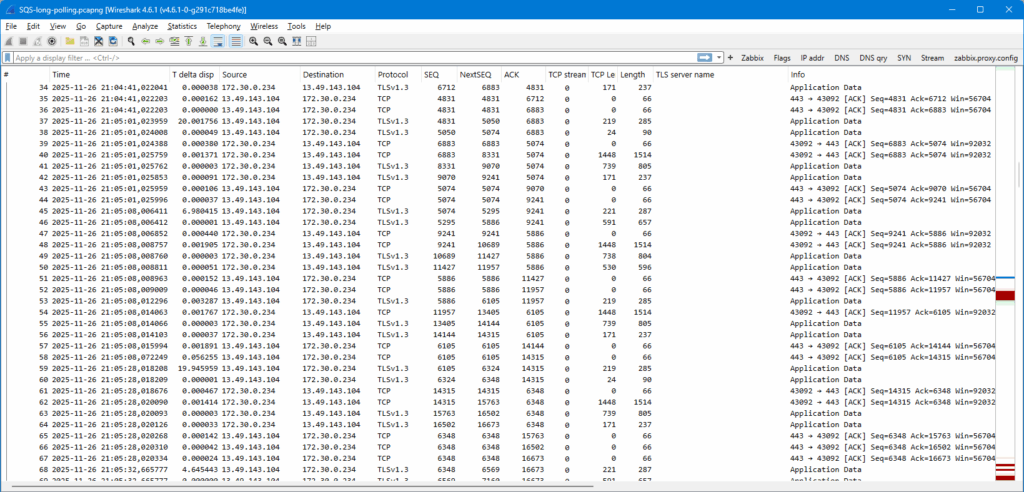Add a filter button with plus icon
The height and width of the screenshot is (492, 1024).
(730, 58)
